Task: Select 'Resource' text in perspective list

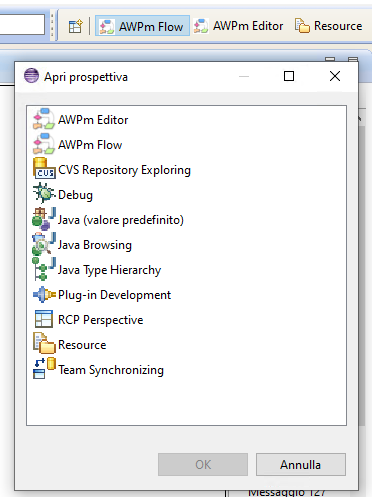Action: pyautogui.click(x=82, y=345)
